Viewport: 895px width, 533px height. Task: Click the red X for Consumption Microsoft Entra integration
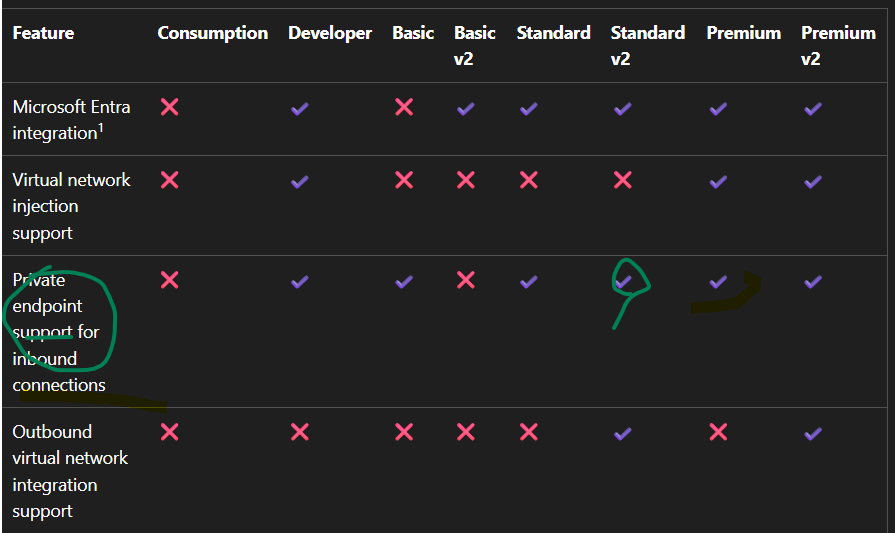coord(170,107)
